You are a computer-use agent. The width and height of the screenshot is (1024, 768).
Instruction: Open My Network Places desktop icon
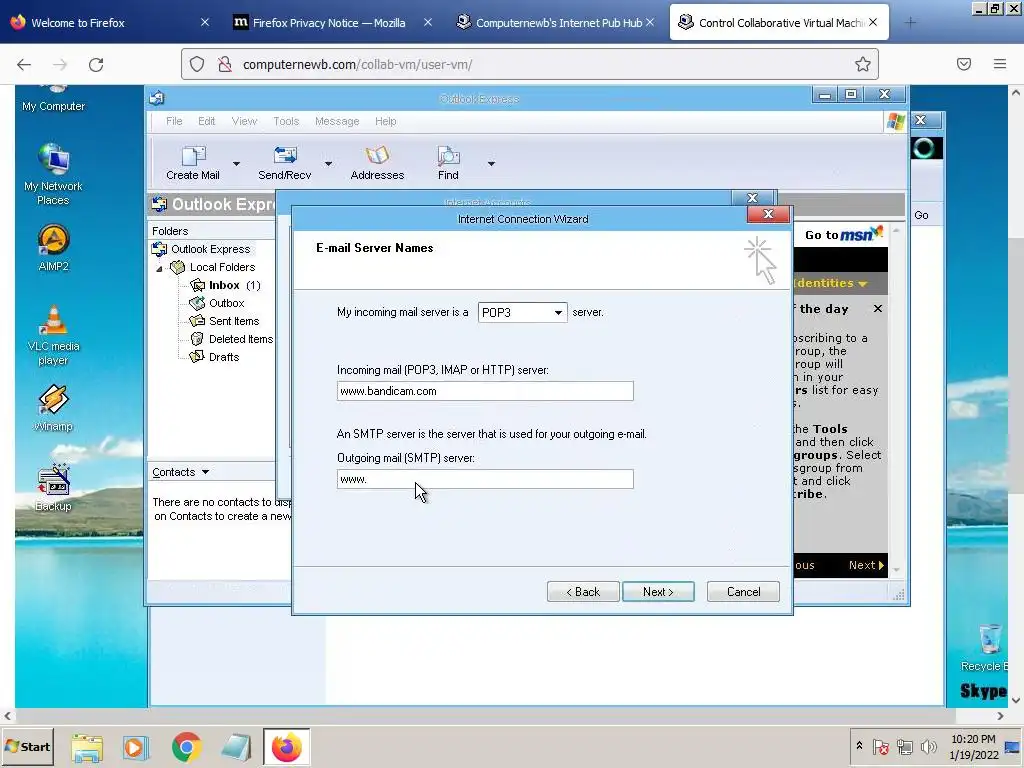click(x=54, y=174)
